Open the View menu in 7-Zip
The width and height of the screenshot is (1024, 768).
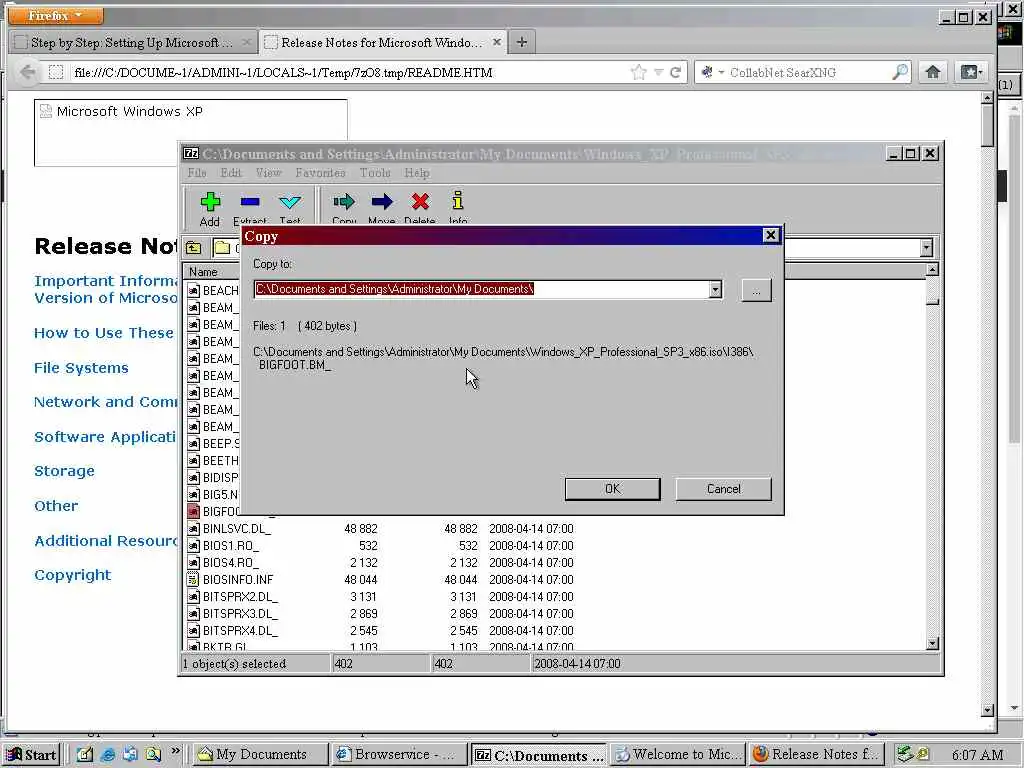268,173
